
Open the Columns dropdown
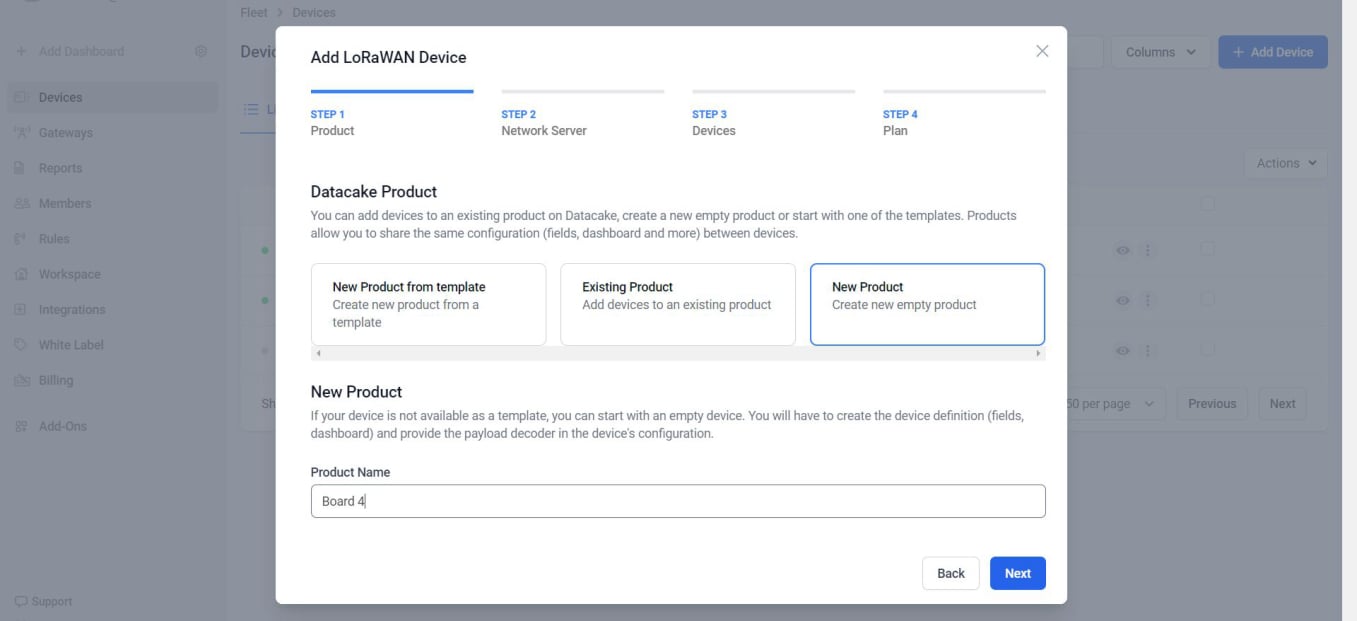point(1159,51)
